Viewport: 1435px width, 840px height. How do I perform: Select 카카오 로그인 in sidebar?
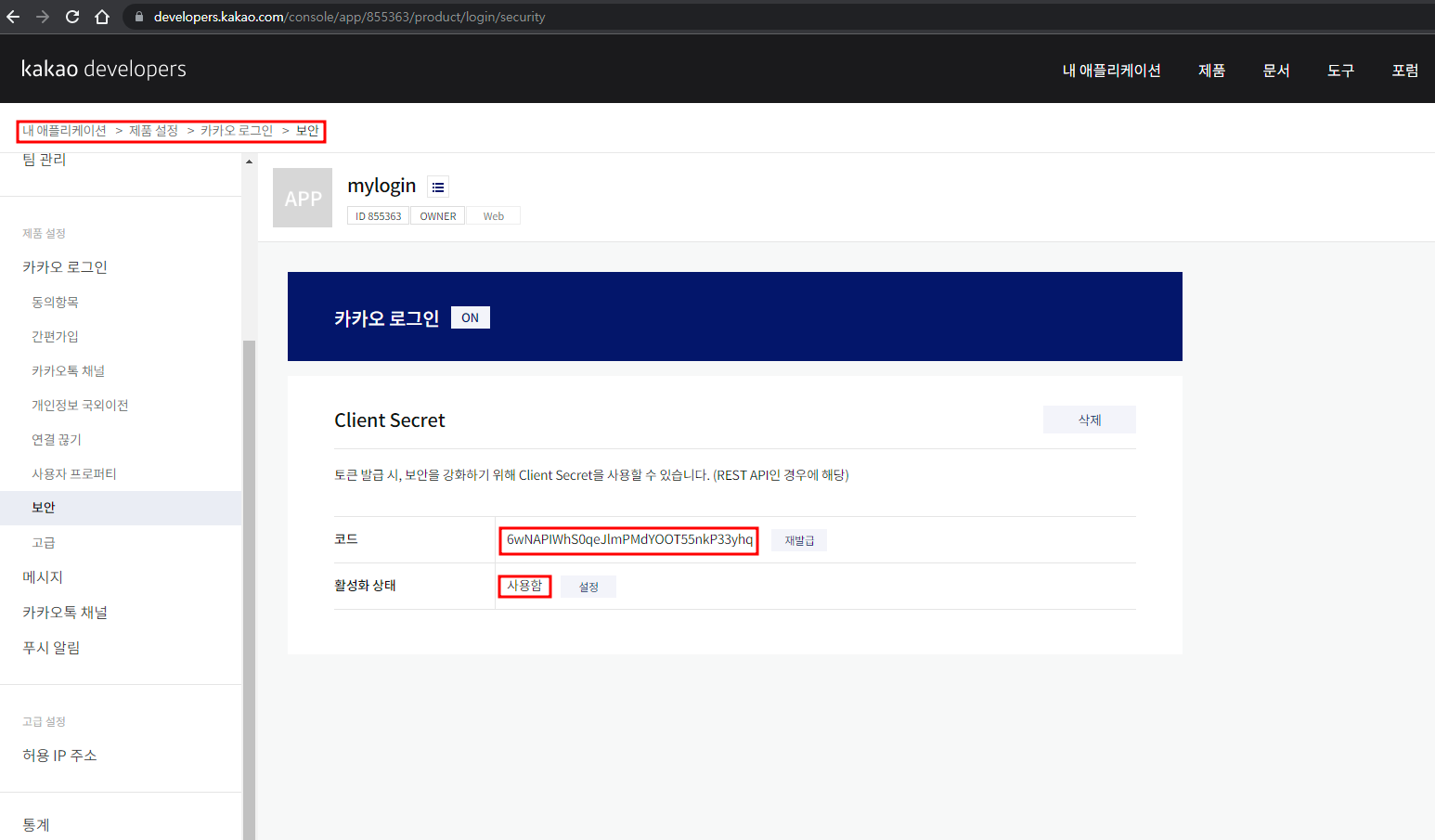[x=65, y=267]
